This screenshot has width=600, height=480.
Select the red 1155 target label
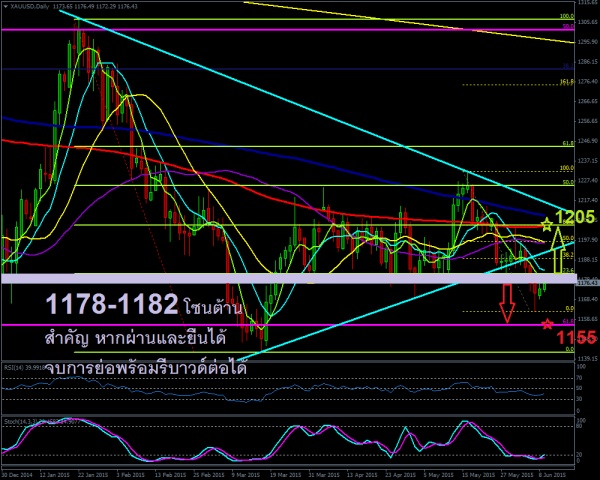576,338
